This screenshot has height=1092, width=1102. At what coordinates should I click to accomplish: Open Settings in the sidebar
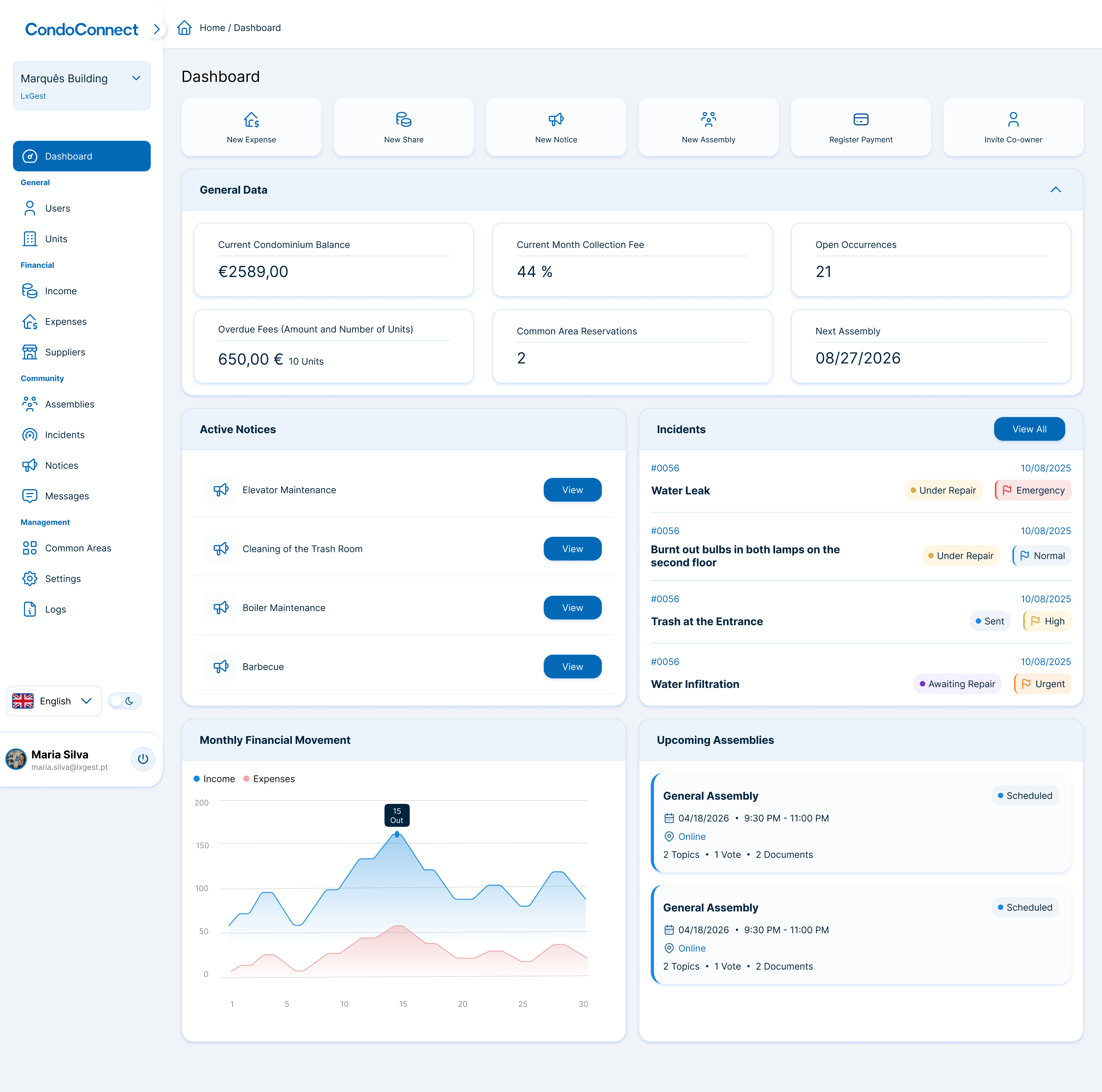(82, 579)
